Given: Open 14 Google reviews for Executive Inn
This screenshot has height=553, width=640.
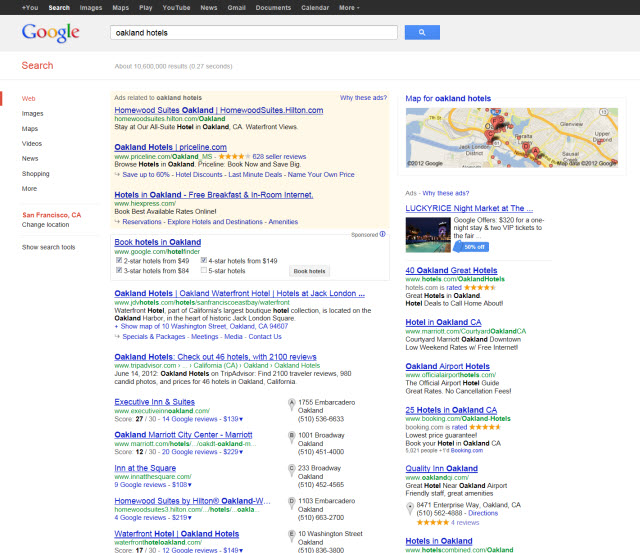Looking at the screenshot, I should 190,419.
